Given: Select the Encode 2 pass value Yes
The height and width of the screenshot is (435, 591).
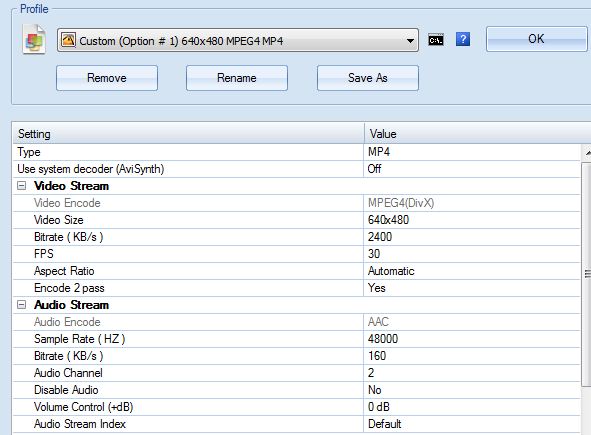Looking at the screenshot, I should [377, 288].
